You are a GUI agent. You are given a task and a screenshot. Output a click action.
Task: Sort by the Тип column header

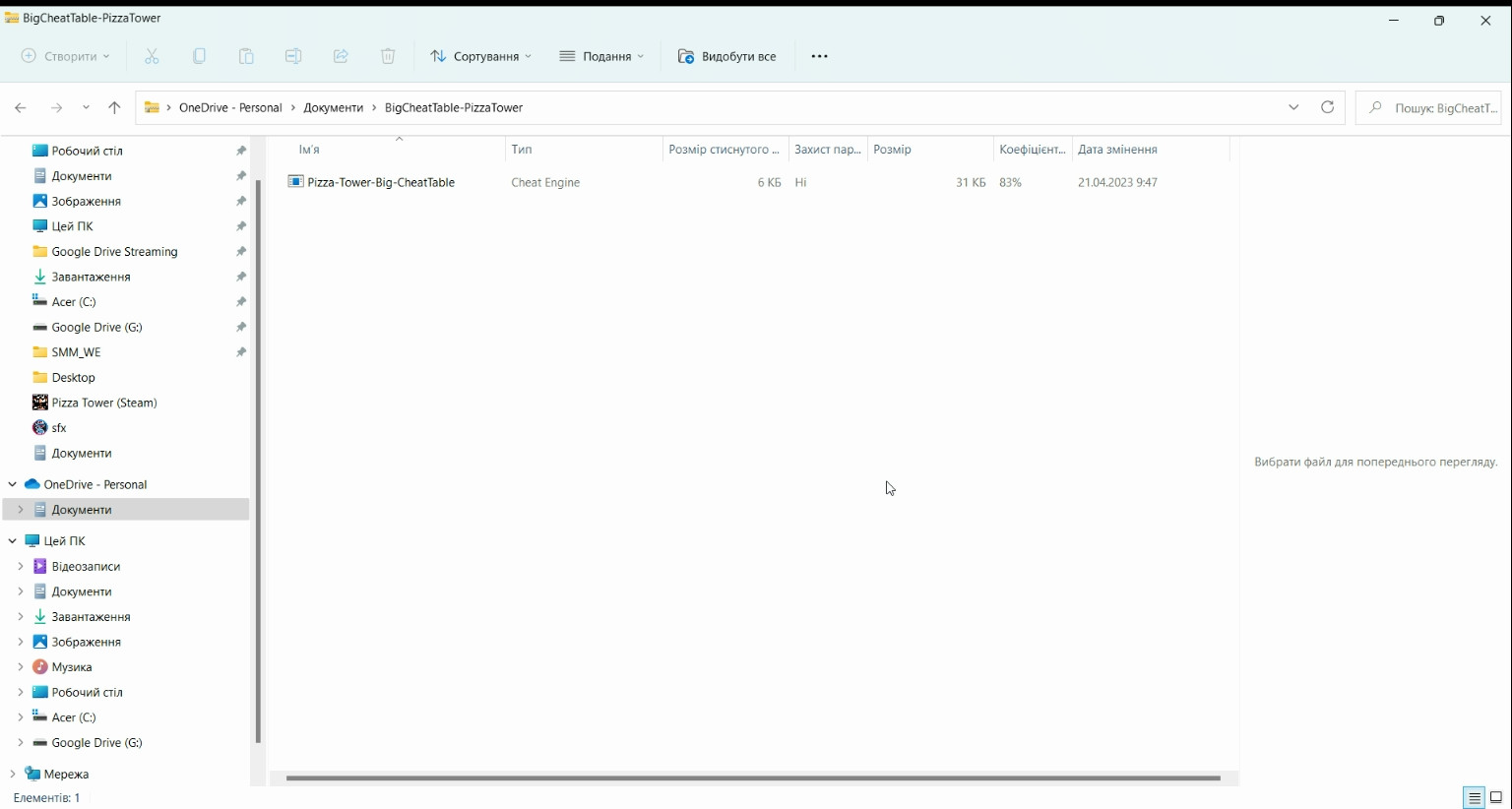point(522,150)
